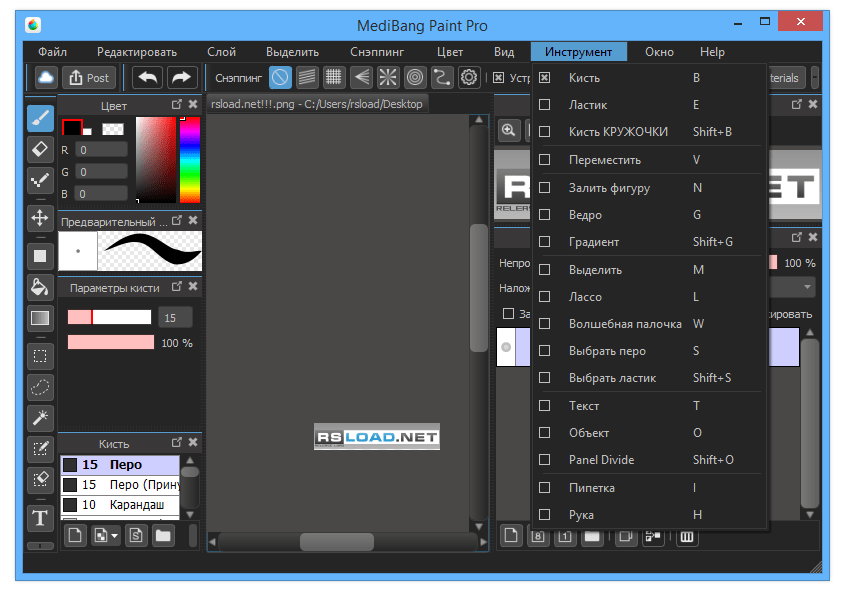The width and height of the screenshot is (858, 597).
Task: Select the Eraser tool in the left toolbar
Action: tap(40, 149)
